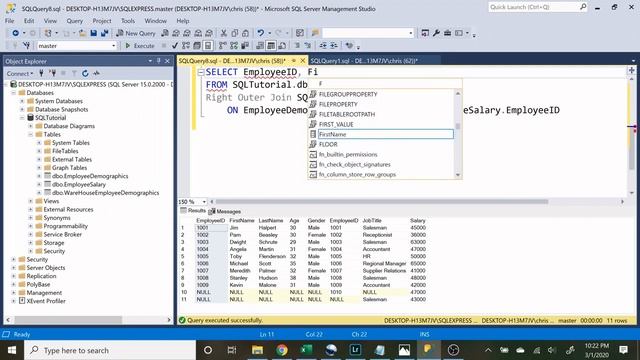The height and width of the screenshot is (360, 640).
Task: Click the Copy icon in toolbar
Action: (x=235, y=33)
